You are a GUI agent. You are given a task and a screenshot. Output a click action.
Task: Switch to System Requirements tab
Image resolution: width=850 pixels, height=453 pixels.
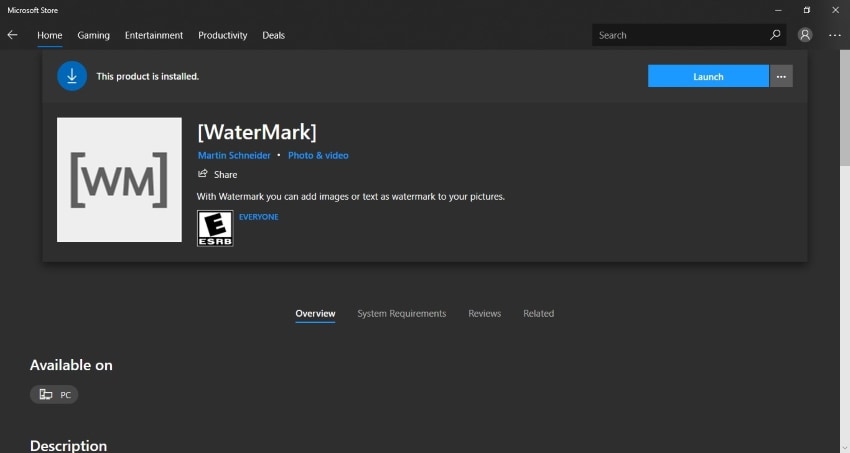(402, 314)
